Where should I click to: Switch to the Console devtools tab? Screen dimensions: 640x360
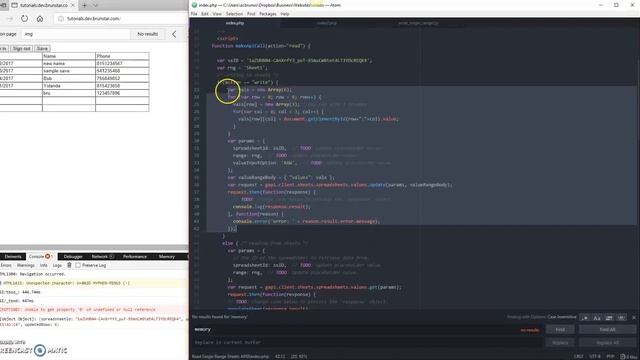click(x=41, y=256)
